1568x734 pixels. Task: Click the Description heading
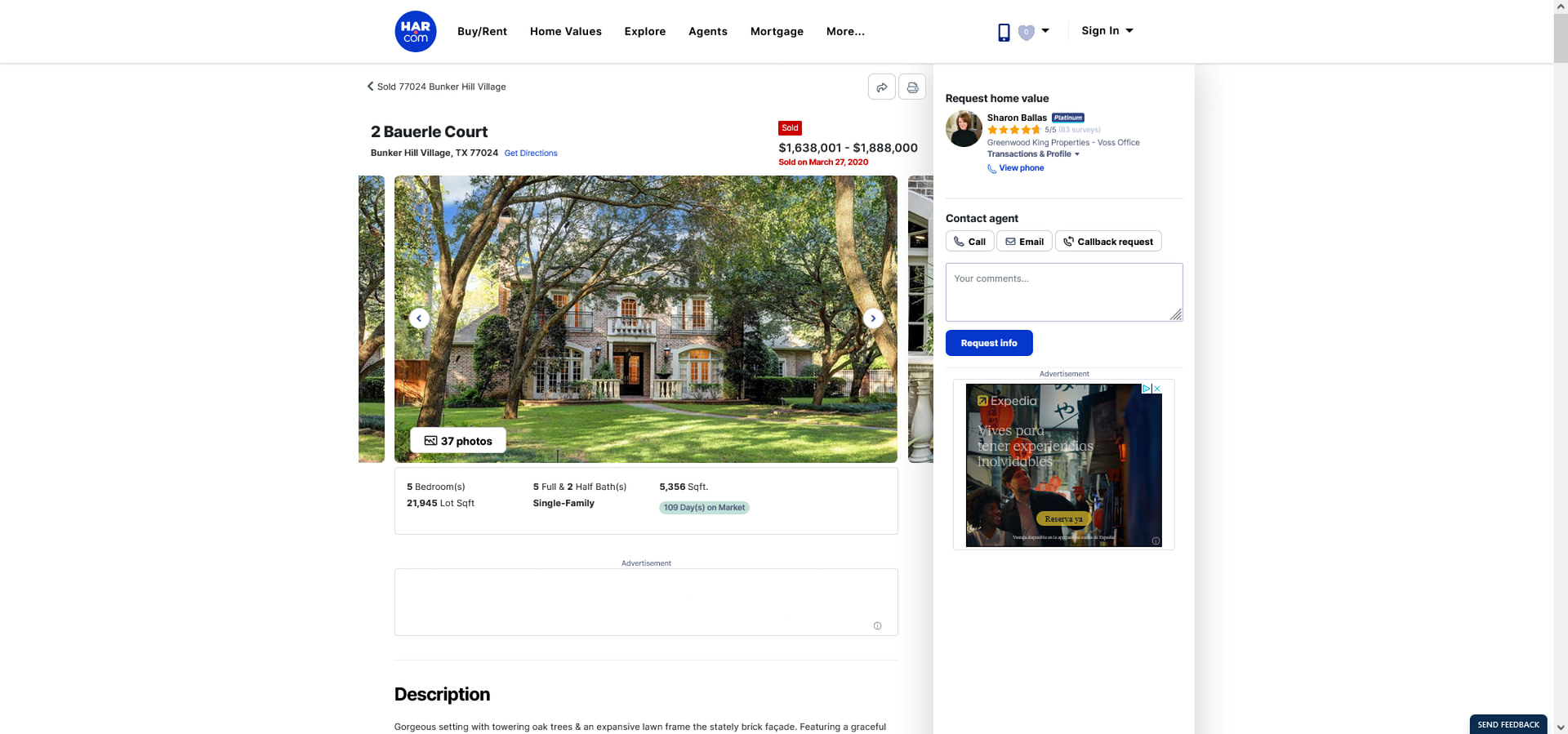[442, 695]
